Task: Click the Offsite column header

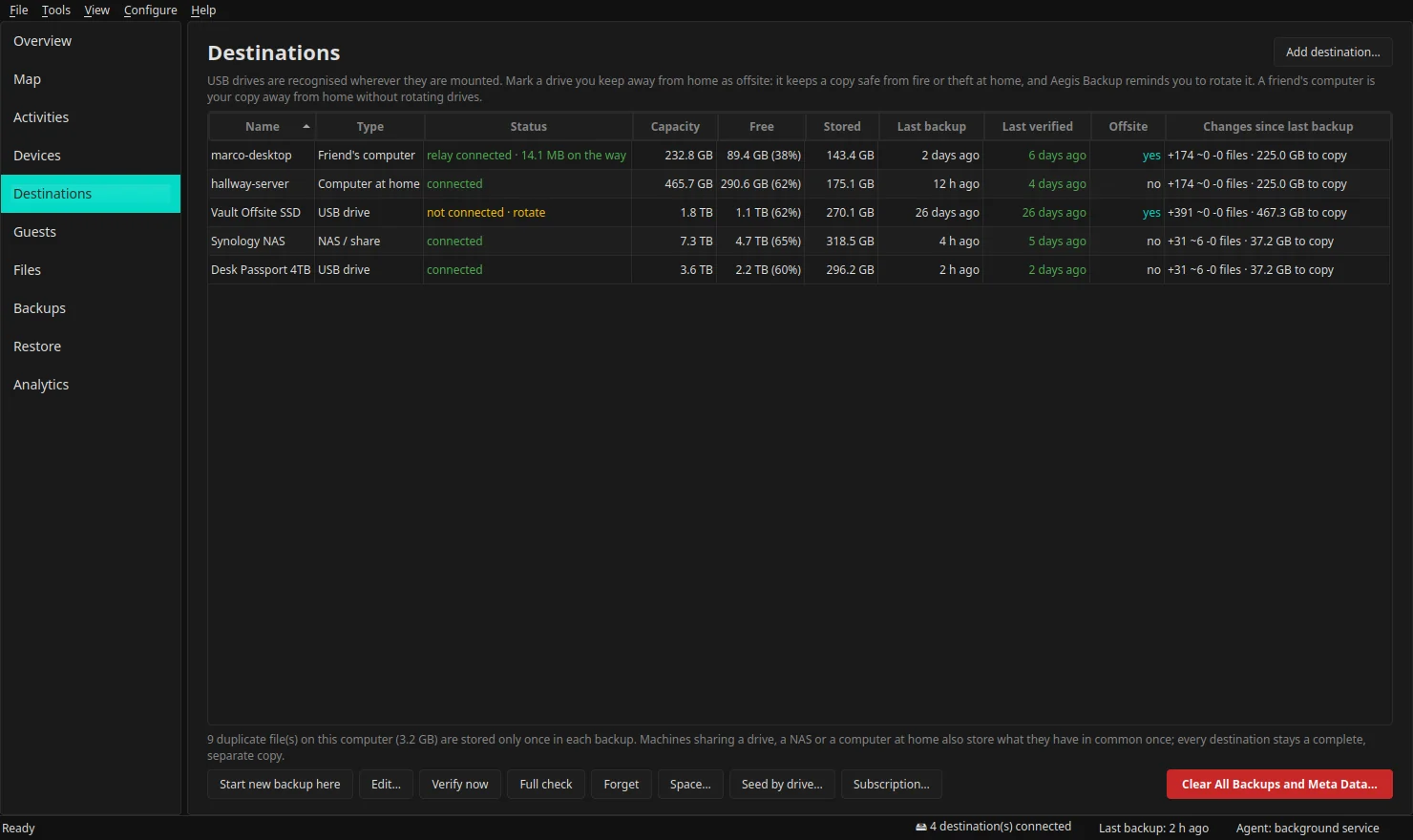Action: (1128, 126)
